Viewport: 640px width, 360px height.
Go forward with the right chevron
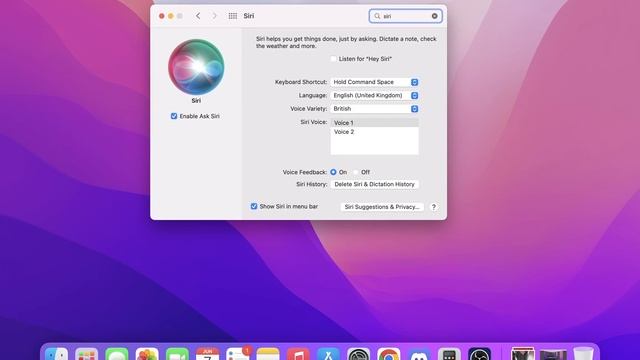click(214, 16)
